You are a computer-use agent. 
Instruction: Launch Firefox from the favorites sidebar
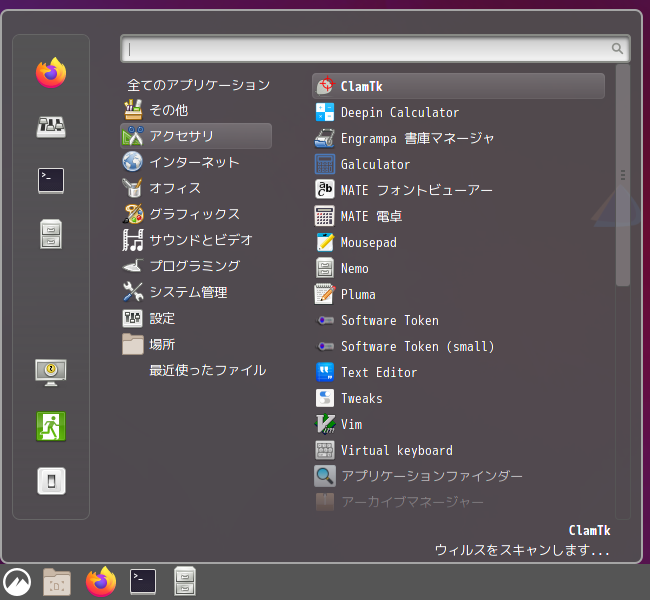click(51, 73)
